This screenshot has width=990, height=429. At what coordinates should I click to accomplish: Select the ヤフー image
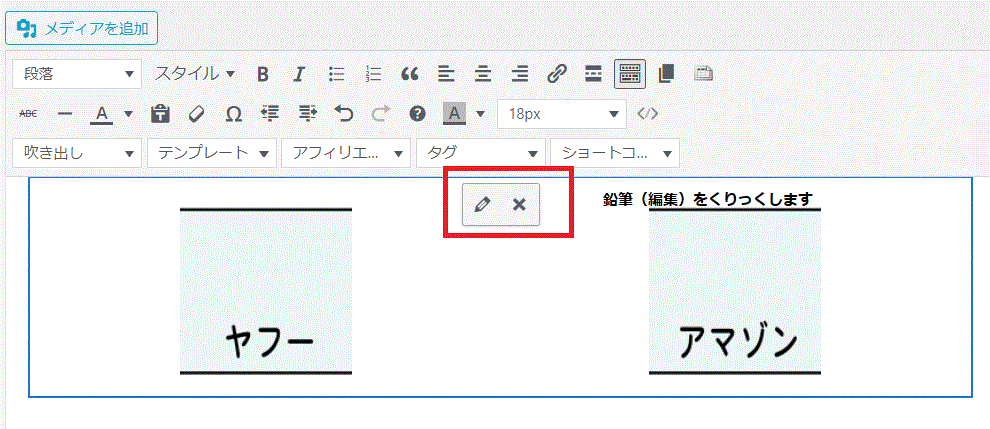coord(266,291)
